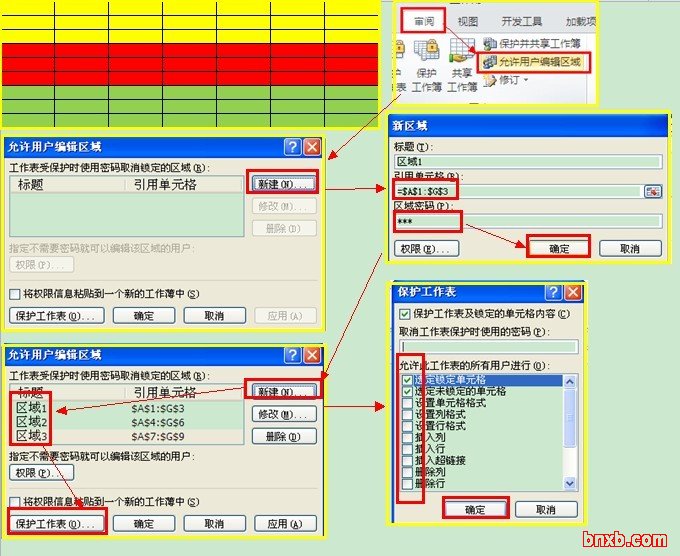Image resolution: width=680 pixels, height=556 pixels.
Task: Uncheck the 选定未锁定的单元格 checkbox
Action: pos(407,392)
